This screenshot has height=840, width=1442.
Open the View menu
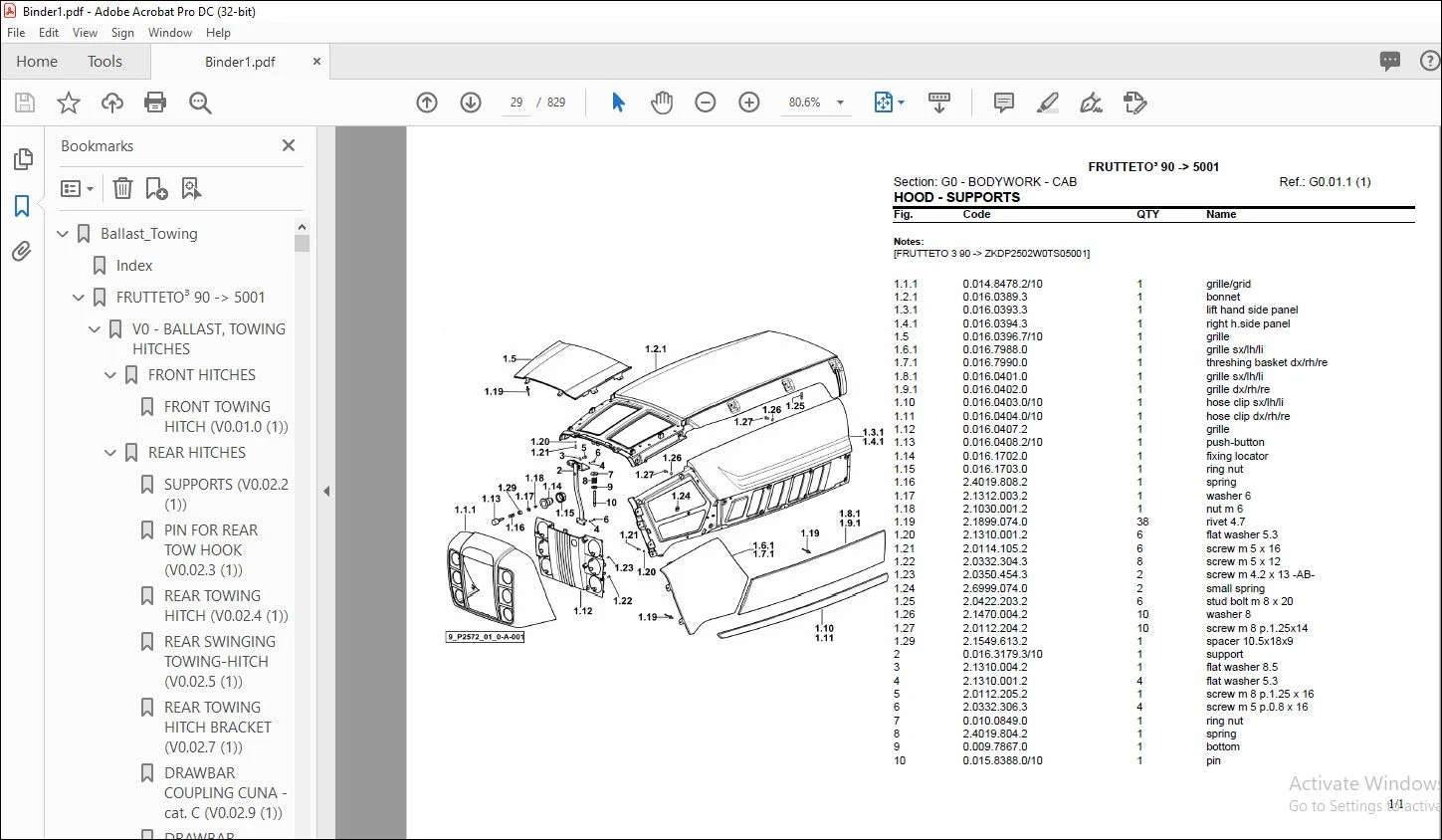click(85, 33)
